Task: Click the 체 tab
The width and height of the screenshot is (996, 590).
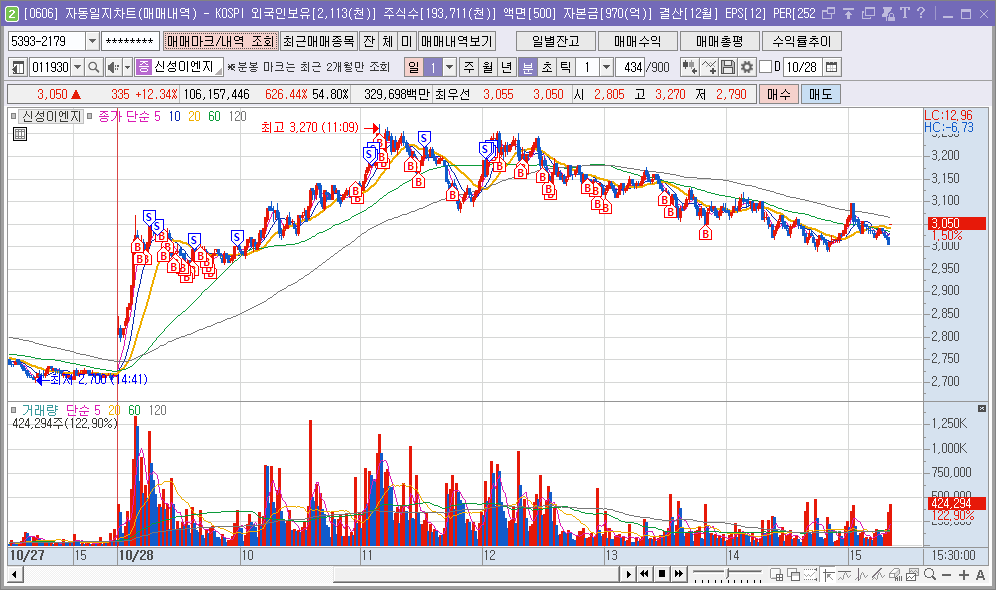Action: point(388,41)
